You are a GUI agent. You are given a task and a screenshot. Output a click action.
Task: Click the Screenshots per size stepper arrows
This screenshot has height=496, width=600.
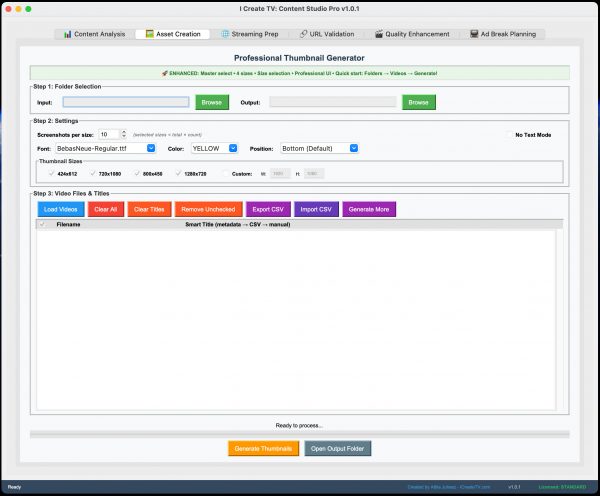pos(123,134)
